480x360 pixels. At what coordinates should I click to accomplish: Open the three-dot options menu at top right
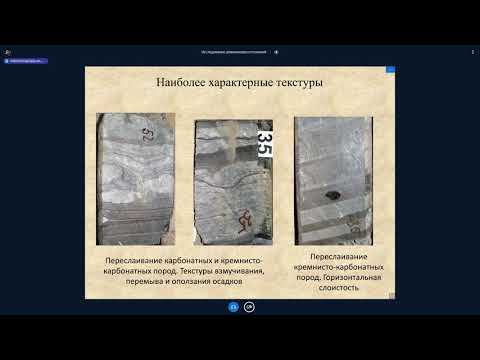coord(473,52)
